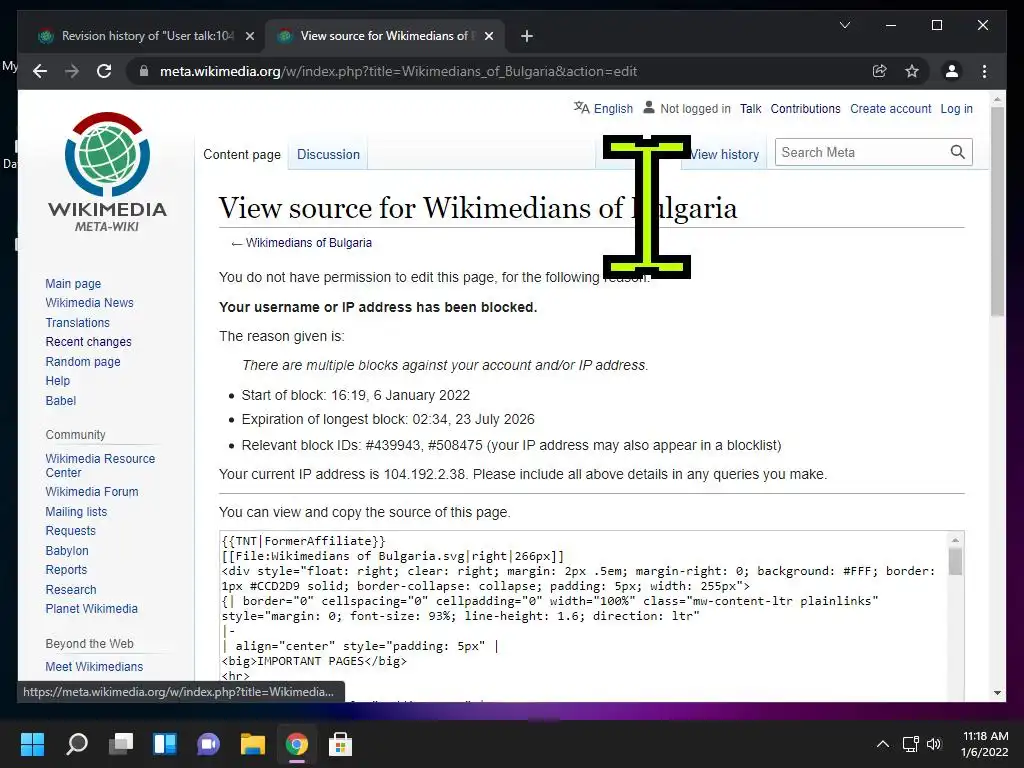Viewport: 1024px width, 768px height.
Task: Open tab search chevron in title bar
Action: tap(844, 25)
